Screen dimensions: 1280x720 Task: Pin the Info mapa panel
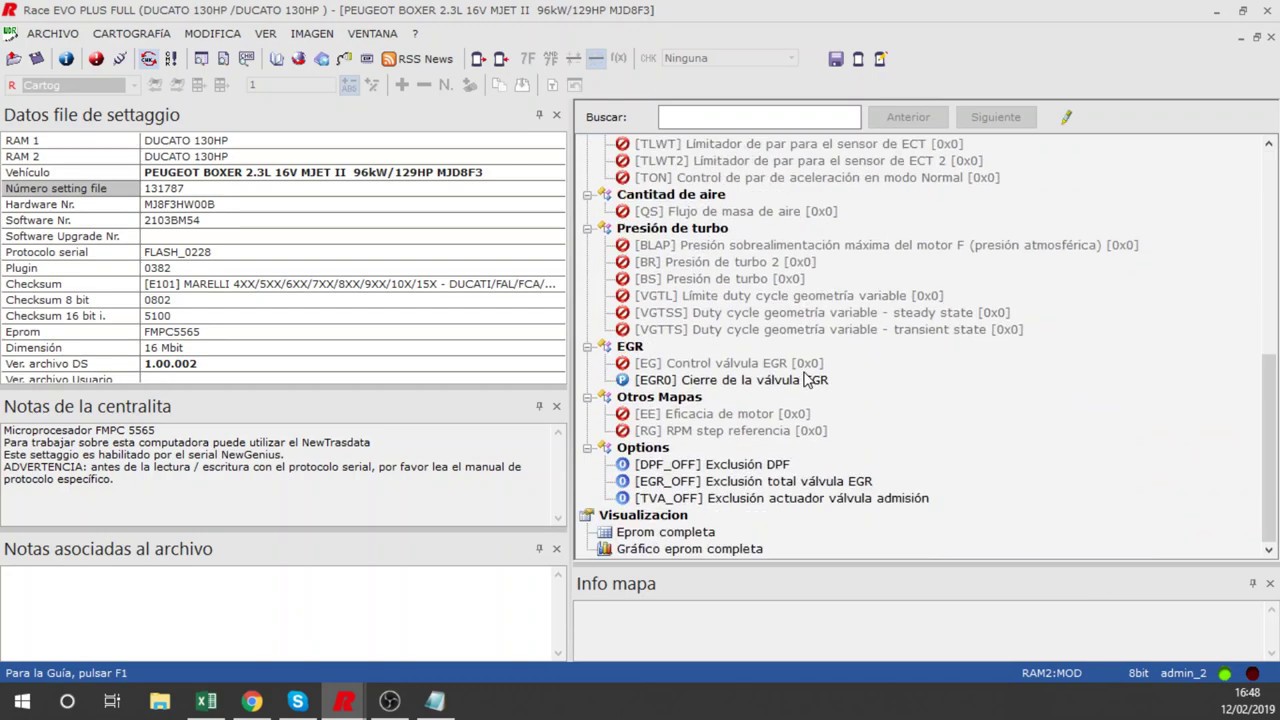click(1252, 583)
